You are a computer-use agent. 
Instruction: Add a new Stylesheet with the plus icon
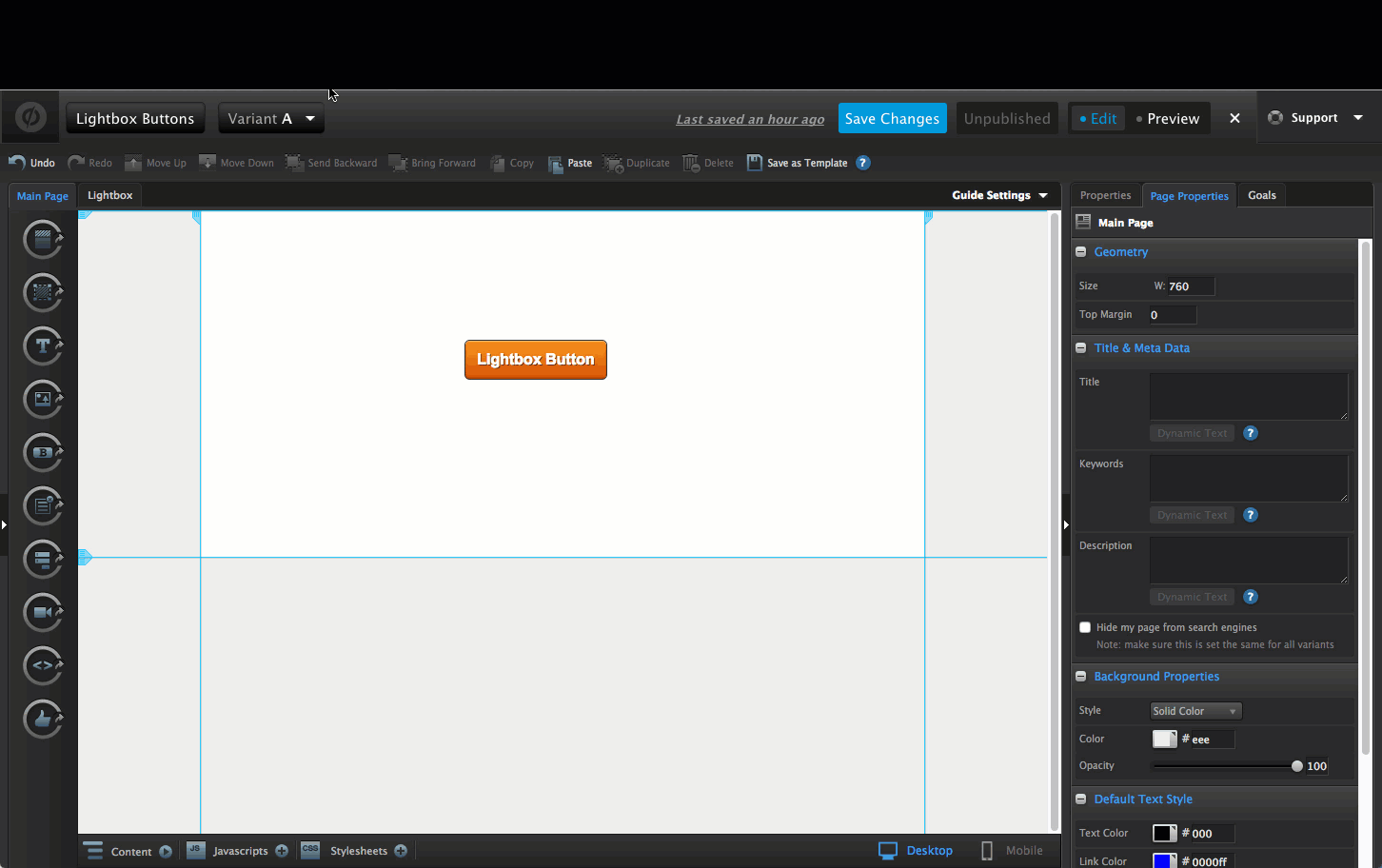coord(402,850)
